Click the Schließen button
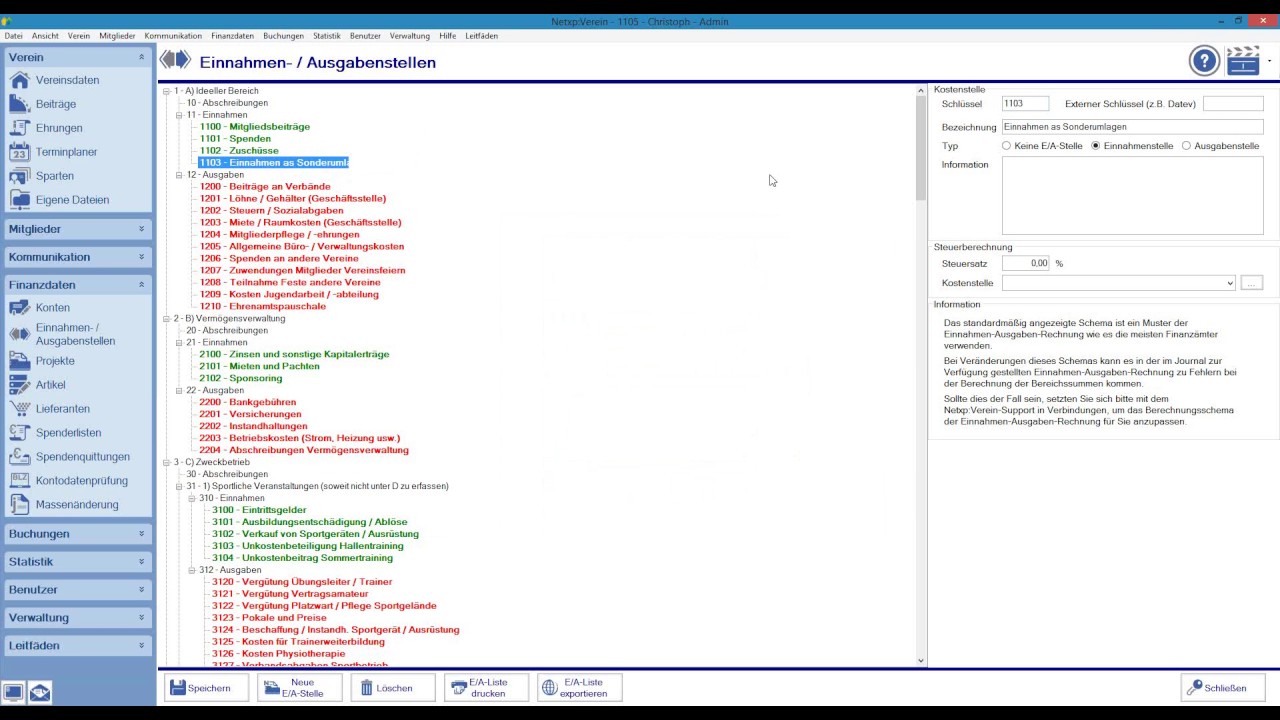Viewport: 1280px width, 720px height. (1222, 688)
